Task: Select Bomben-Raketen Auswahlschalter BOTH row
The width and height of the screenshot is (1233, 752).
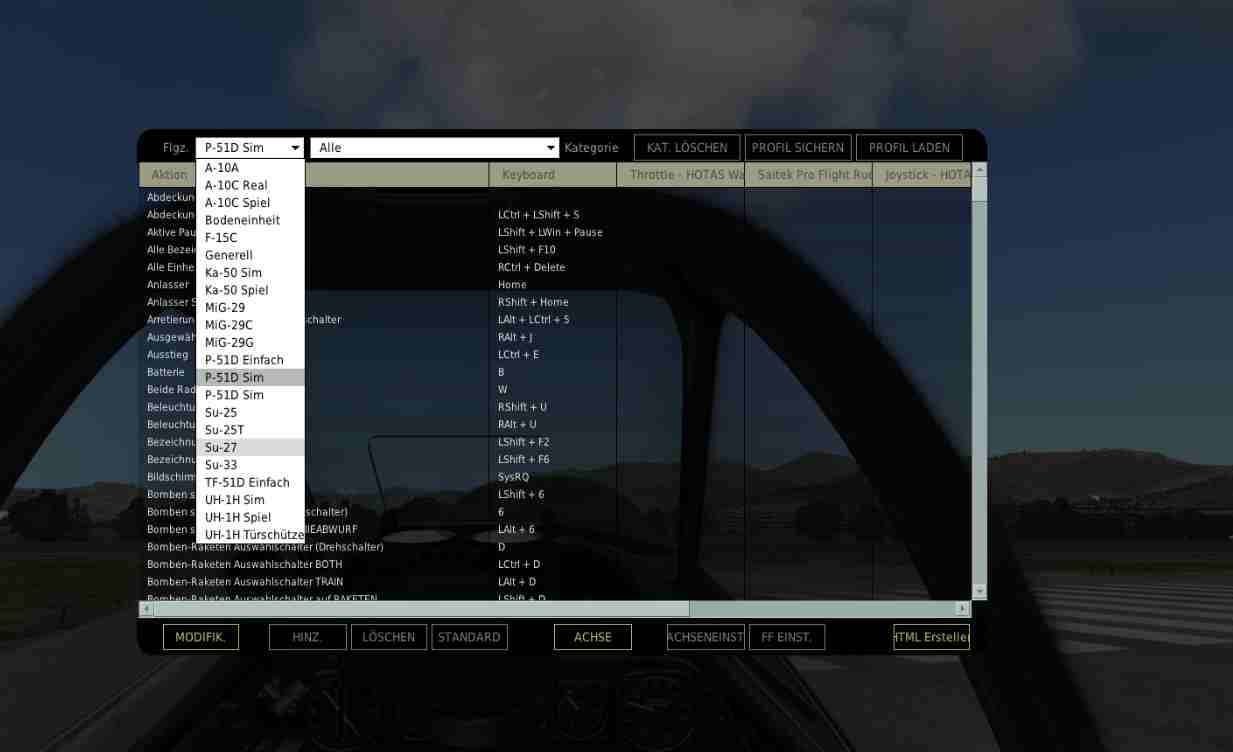Action: coord(555,565)
